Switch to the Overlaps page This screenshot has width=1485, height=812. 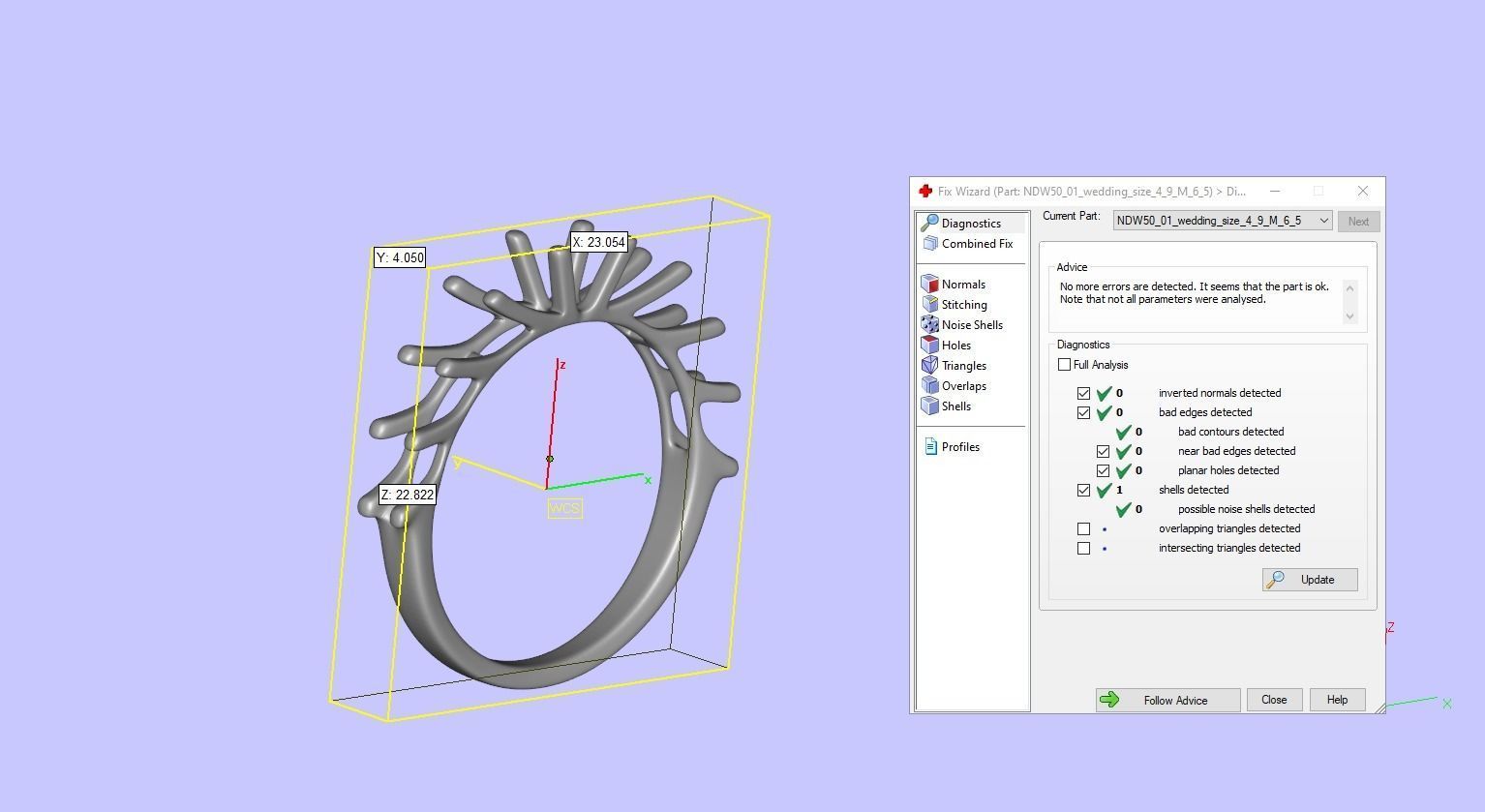click(963, 386)
